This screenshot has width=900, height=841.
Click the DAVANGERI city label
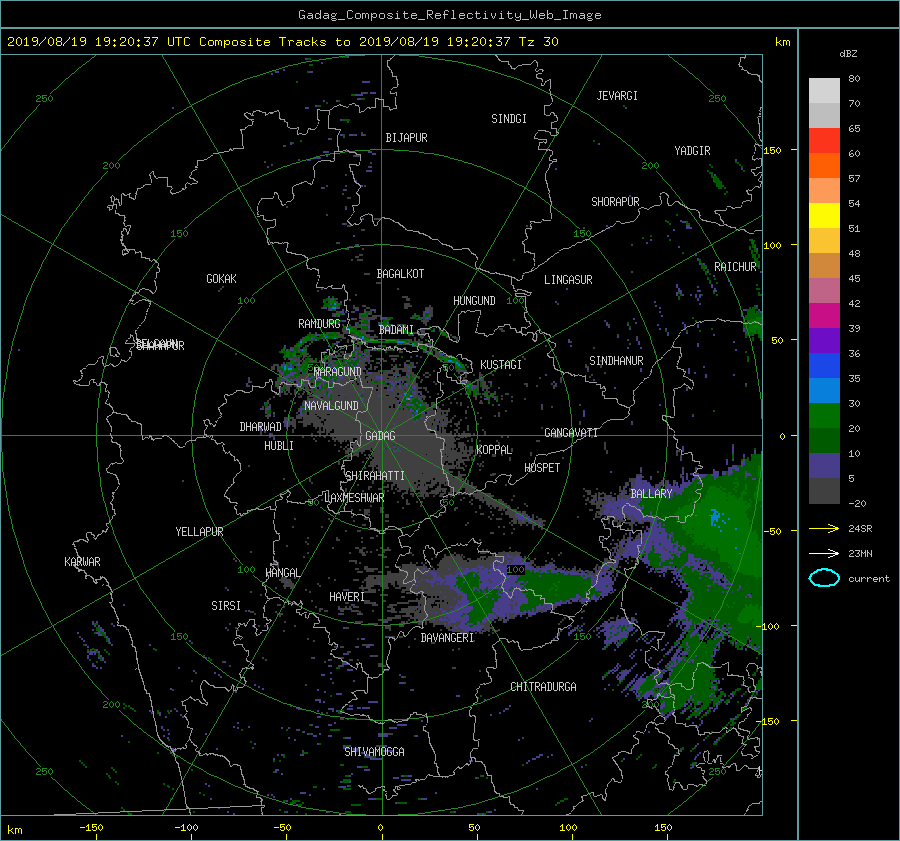click(447, 638)
